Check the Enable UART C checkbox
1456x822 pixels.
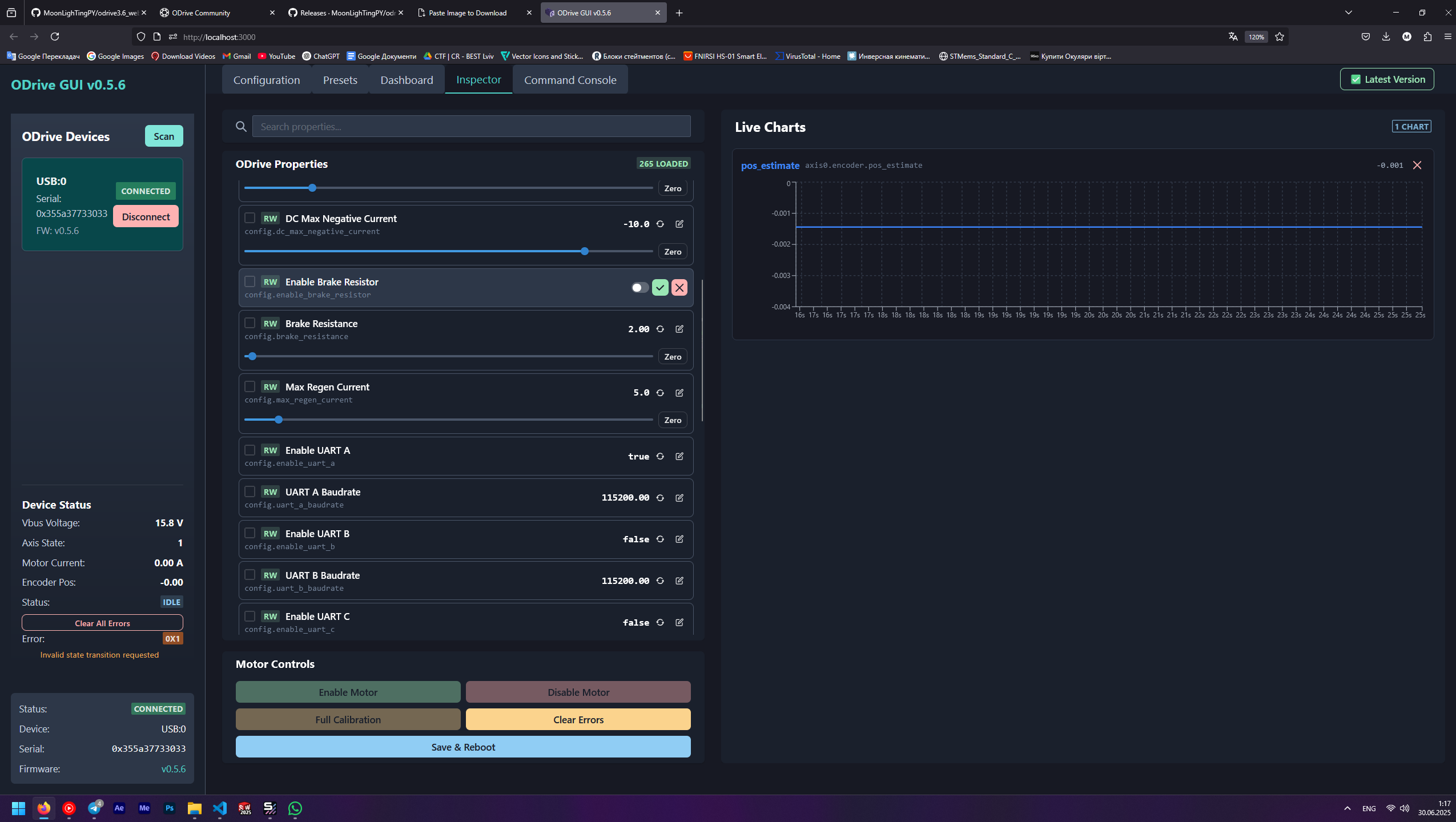pyautogui.click(x=250, y=616)
